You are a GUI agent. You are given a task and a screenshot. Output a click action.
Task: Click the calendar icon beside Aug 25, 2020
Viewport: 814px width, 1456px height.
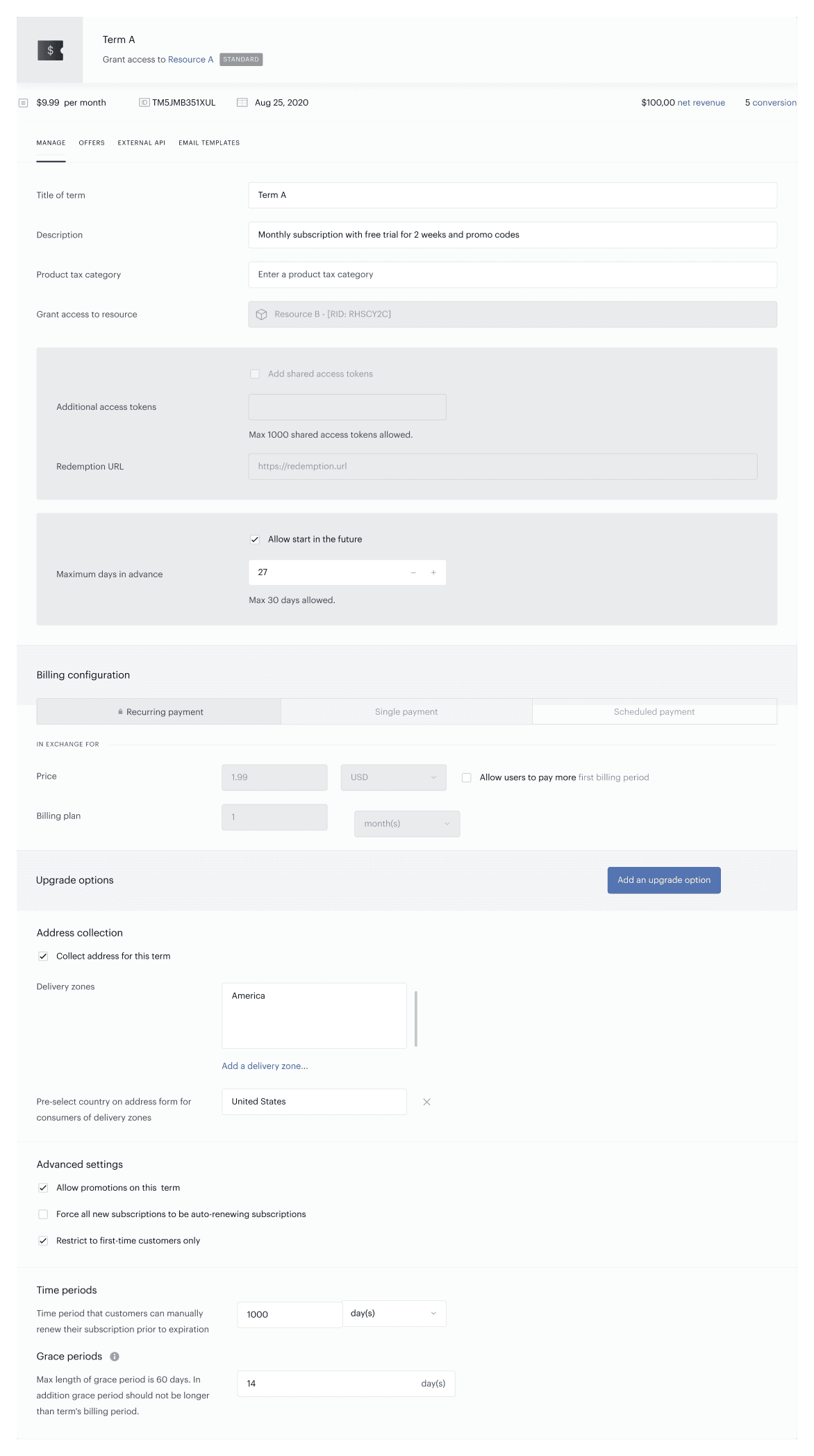coord(242,103)
